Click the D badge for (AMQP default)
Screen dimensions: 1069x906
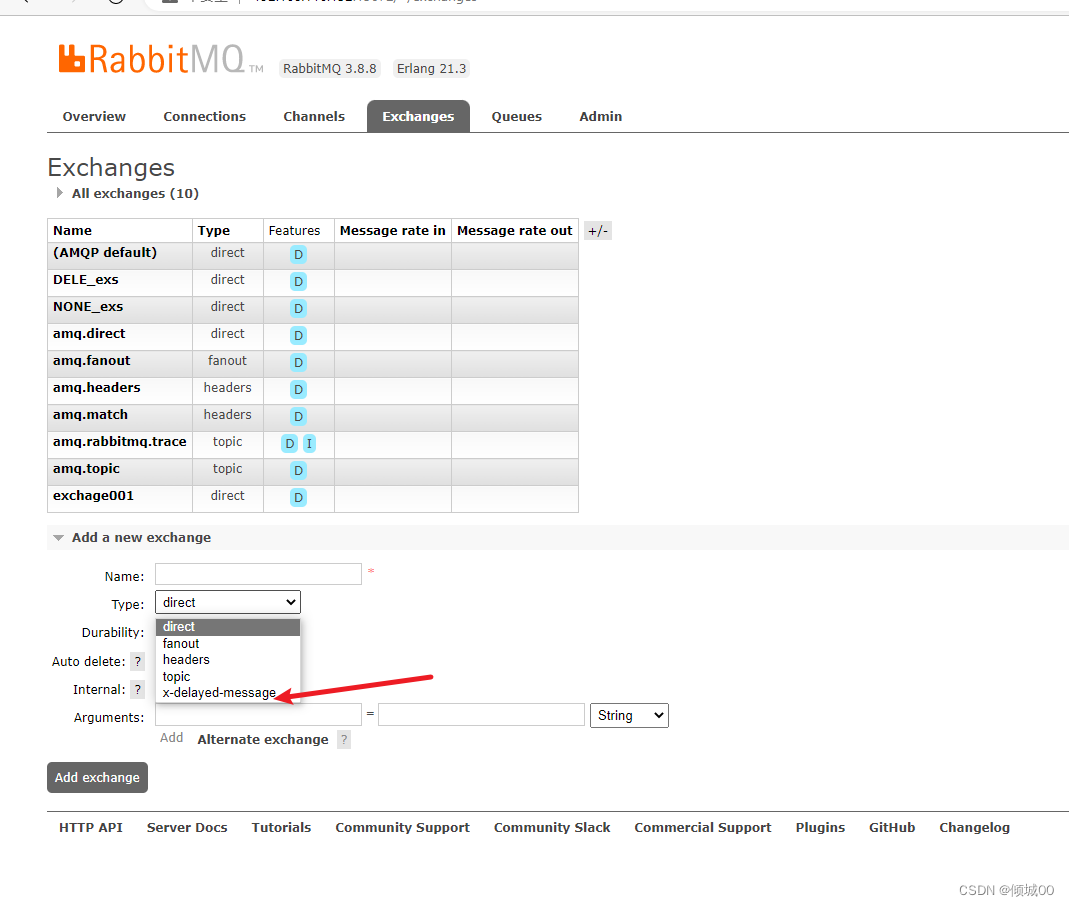point(299,255)
